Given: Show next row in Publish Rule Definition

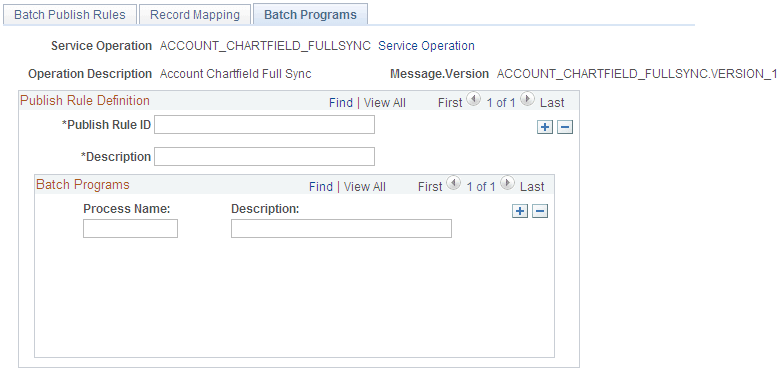Looking at the screenshot, I should coord(527,99).
